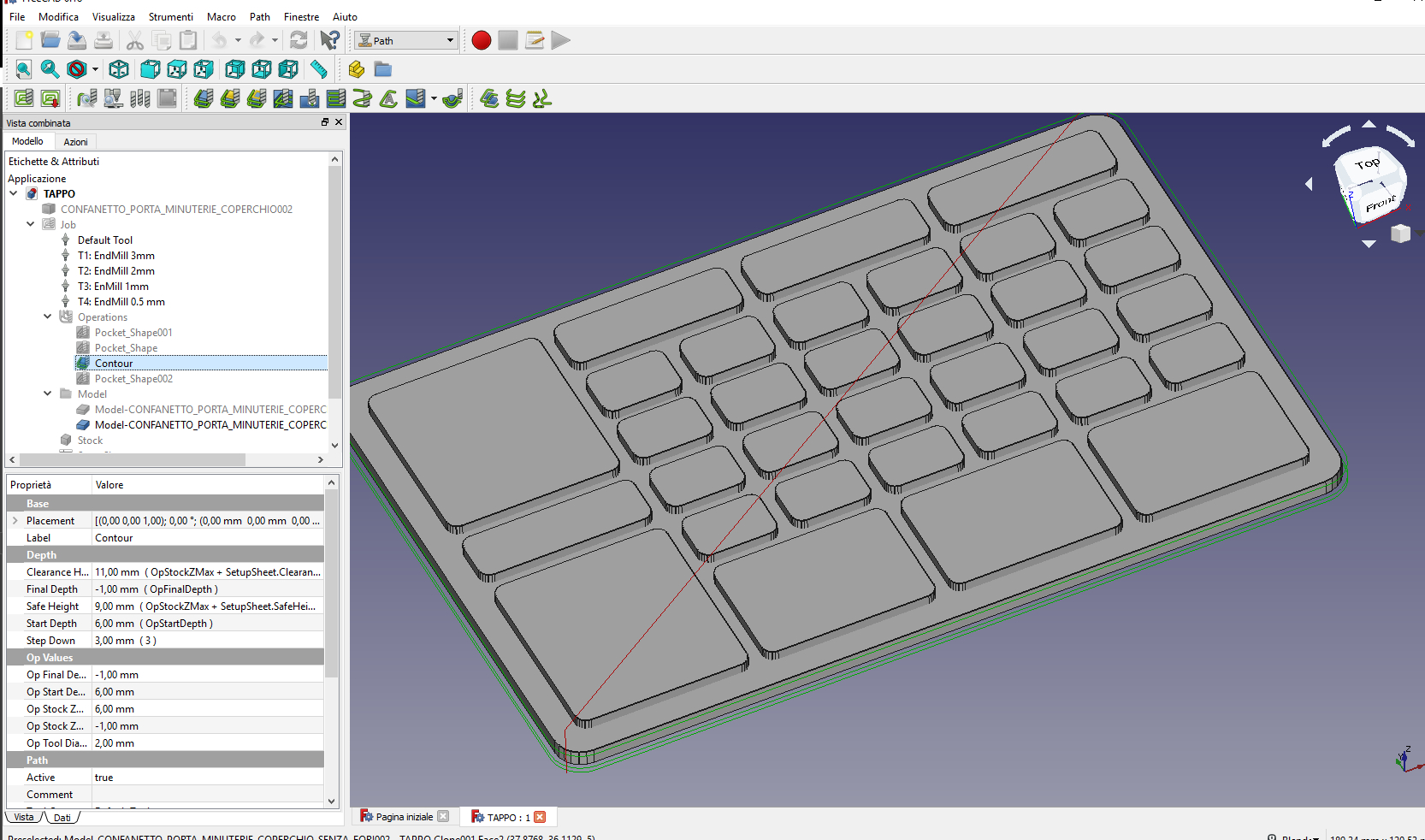This screenshot has height=840, width=1425.
Task: Add an Engrave operation (letter A icon)
Action: [389, 98]
